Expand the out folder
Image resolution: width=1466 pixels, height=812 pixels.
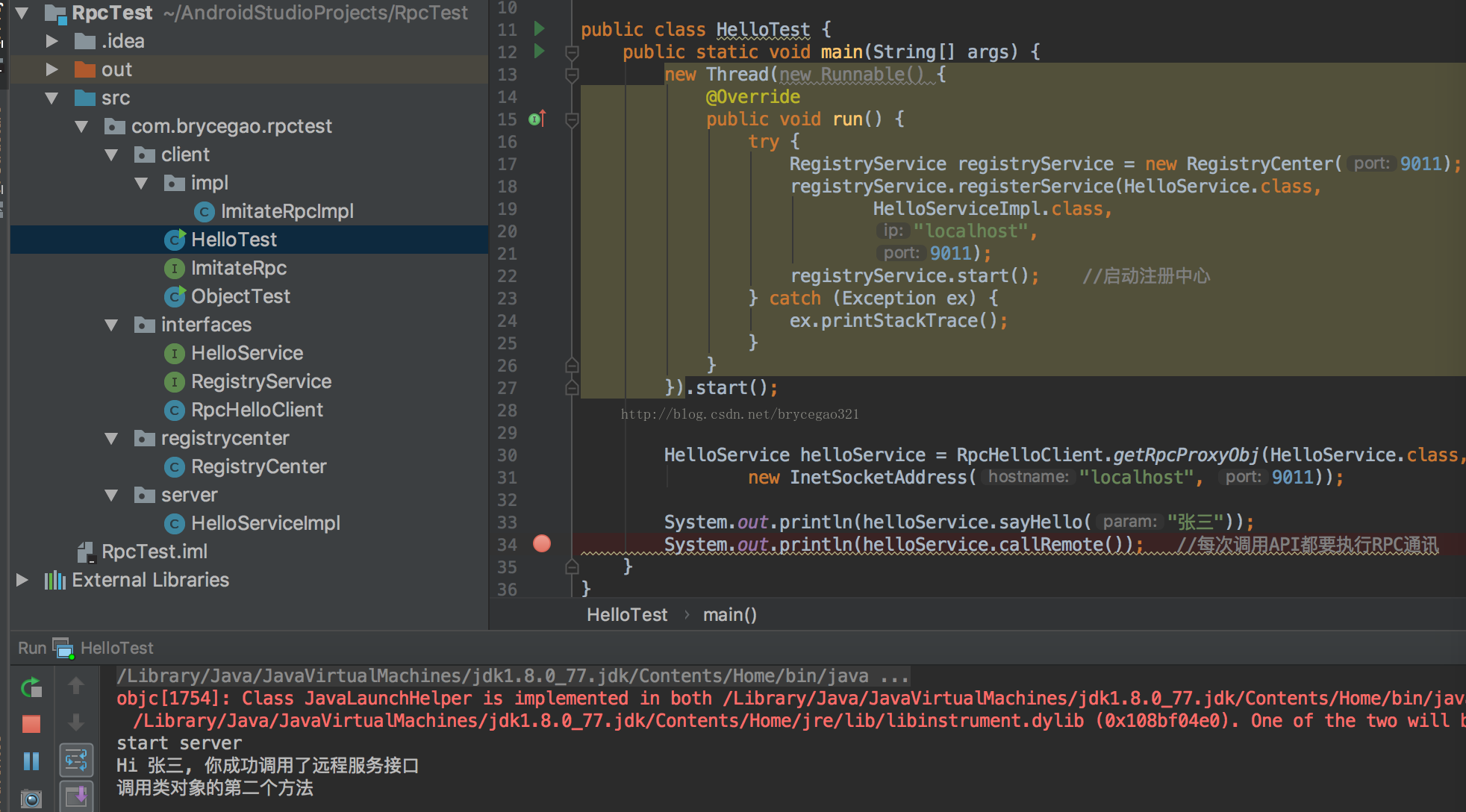(52, 69)
